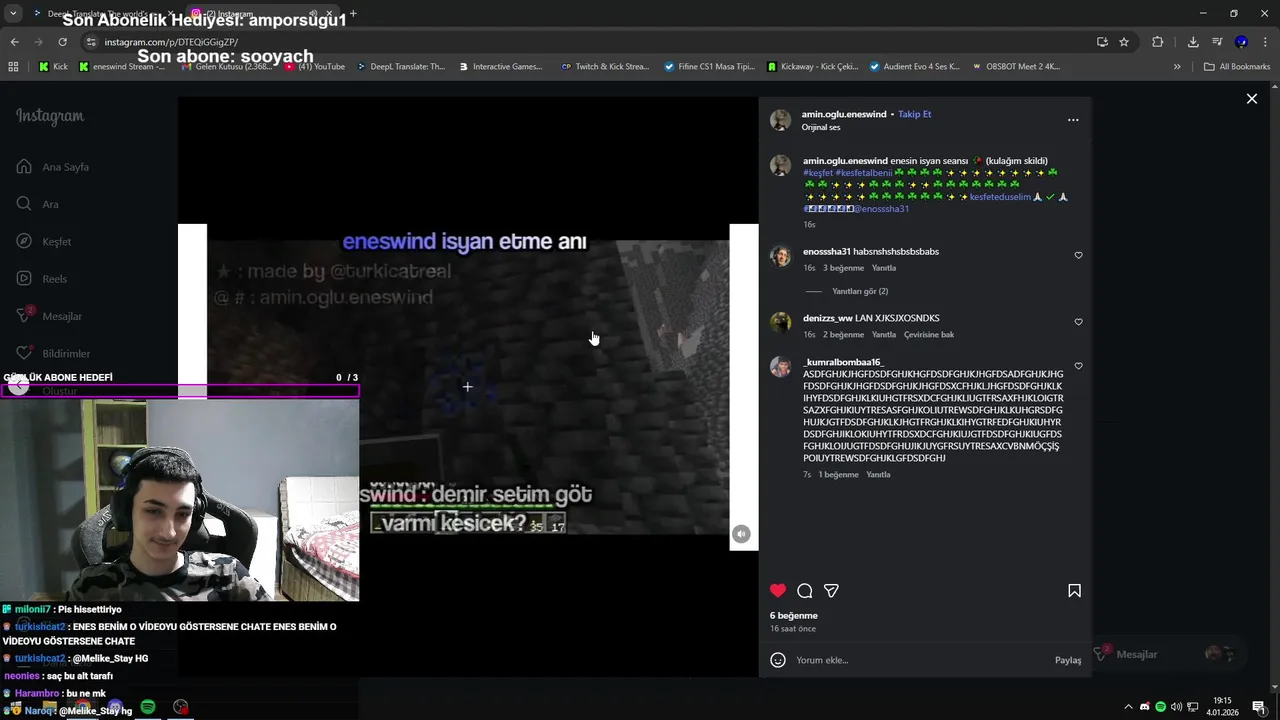The height and width of the screenshot is (720, 1280).
Task: Toggle the video's mute speaker icon
Action: pyautogui.click(x=741, y=534)
